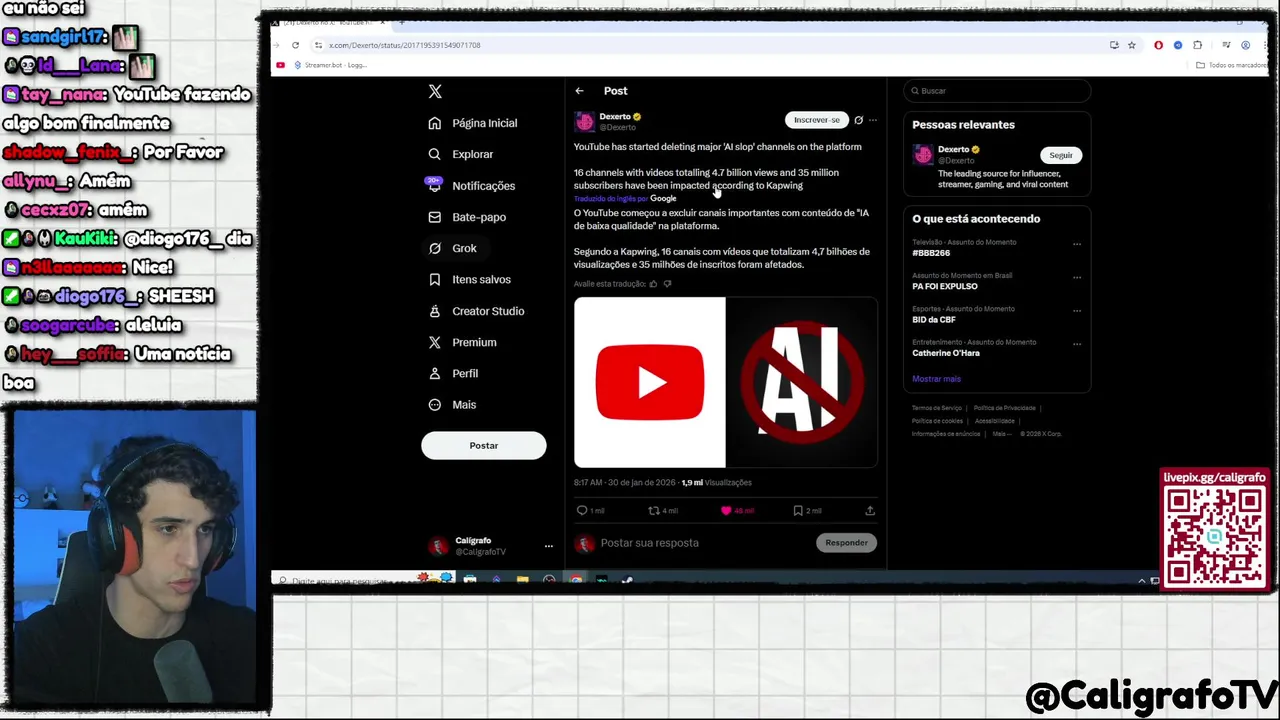This screenshot has width=1280, height=720.
Task: Click the X logo in the sidebar
Action: [435, 91]
